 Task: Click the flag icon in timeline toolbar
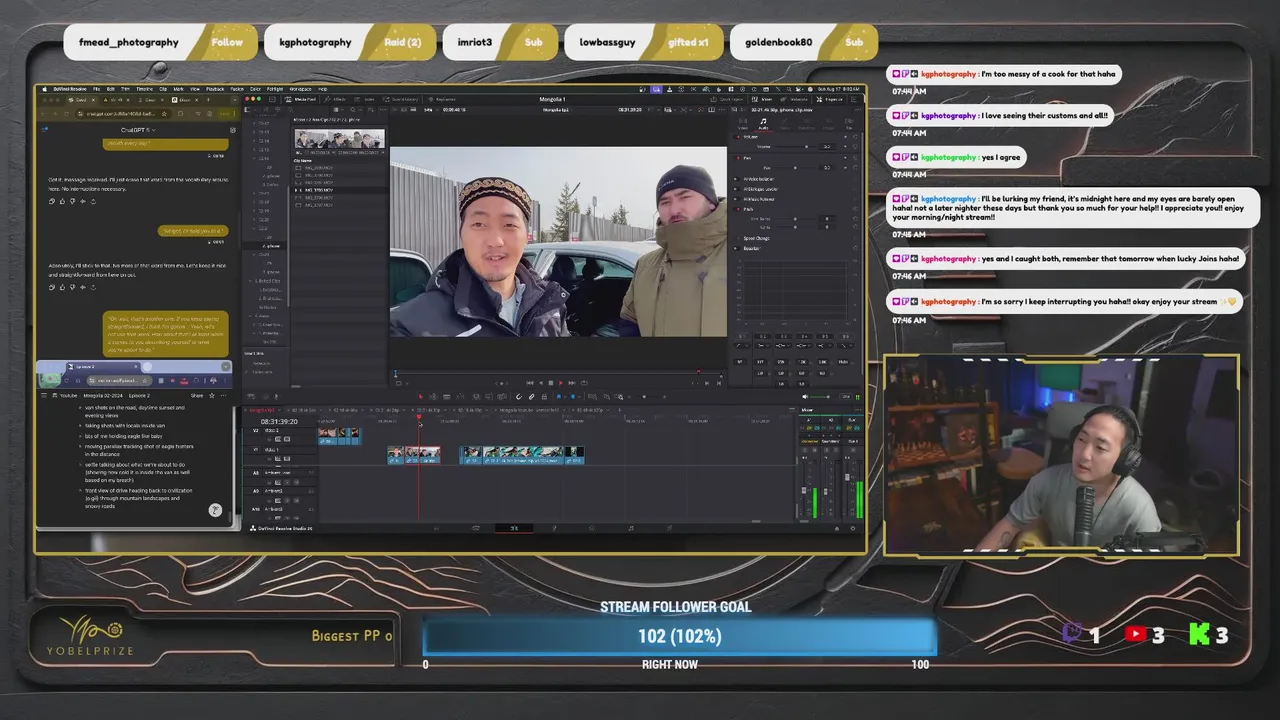(559, 396)
